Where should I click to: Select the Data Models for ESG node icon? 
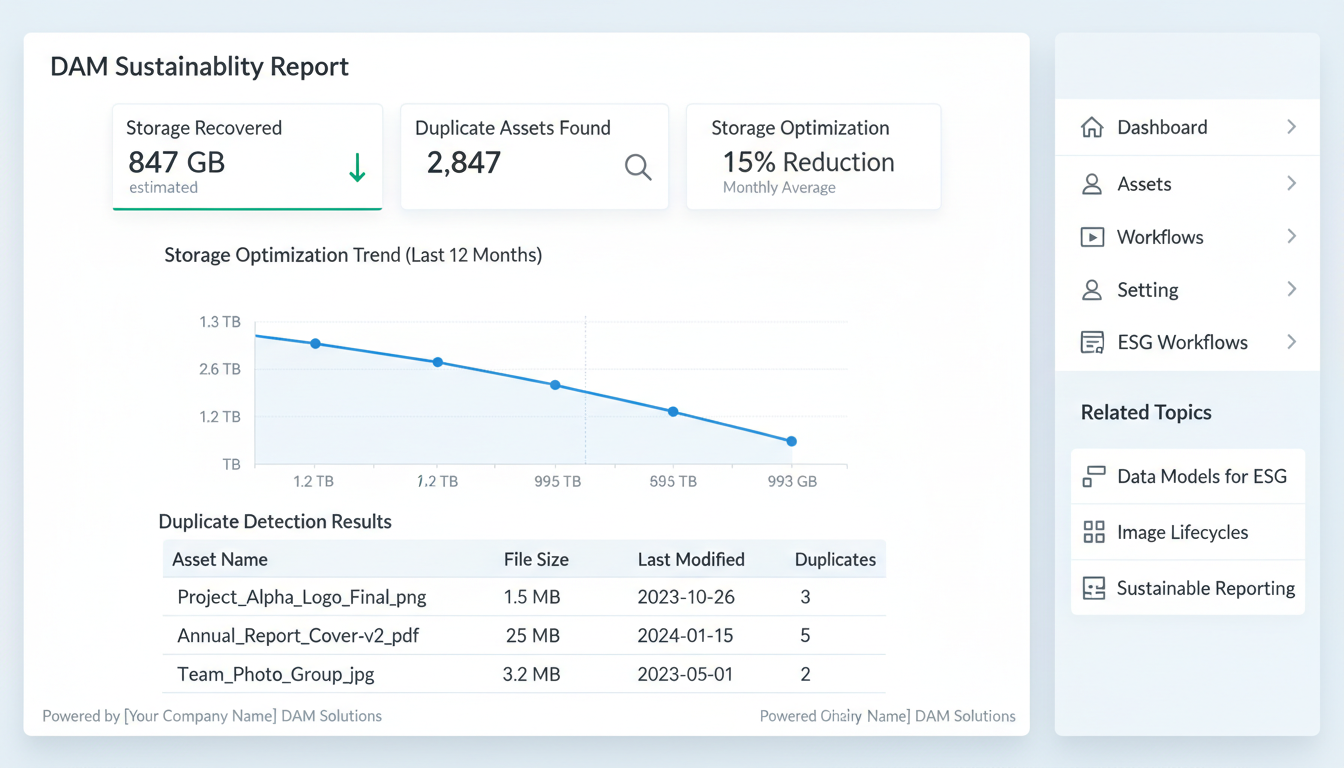[1093, 476]
